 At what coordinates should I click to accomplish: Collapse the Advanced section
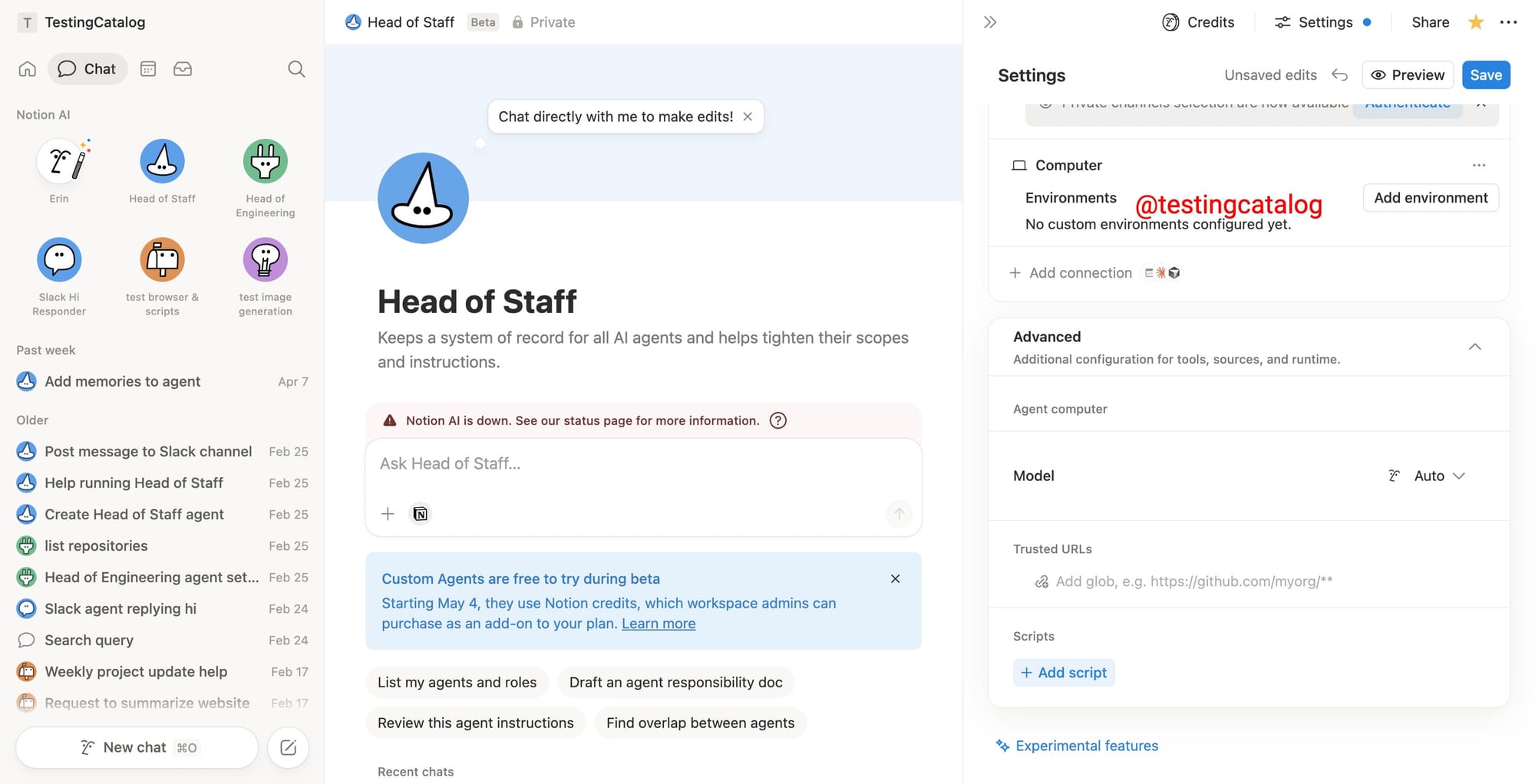tap(1474, 347)
